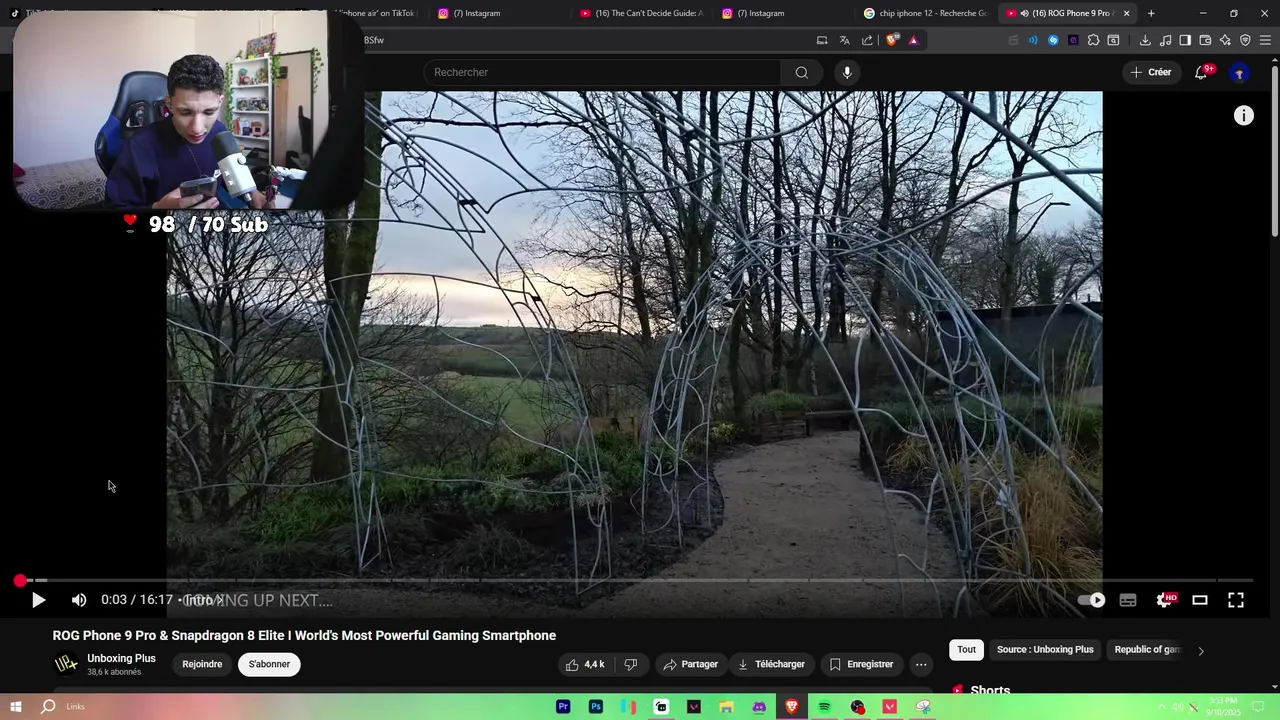The image size is (1280, 720).
Task: Open Brave Wallet icon
Action: click(x=1205, y=40)
